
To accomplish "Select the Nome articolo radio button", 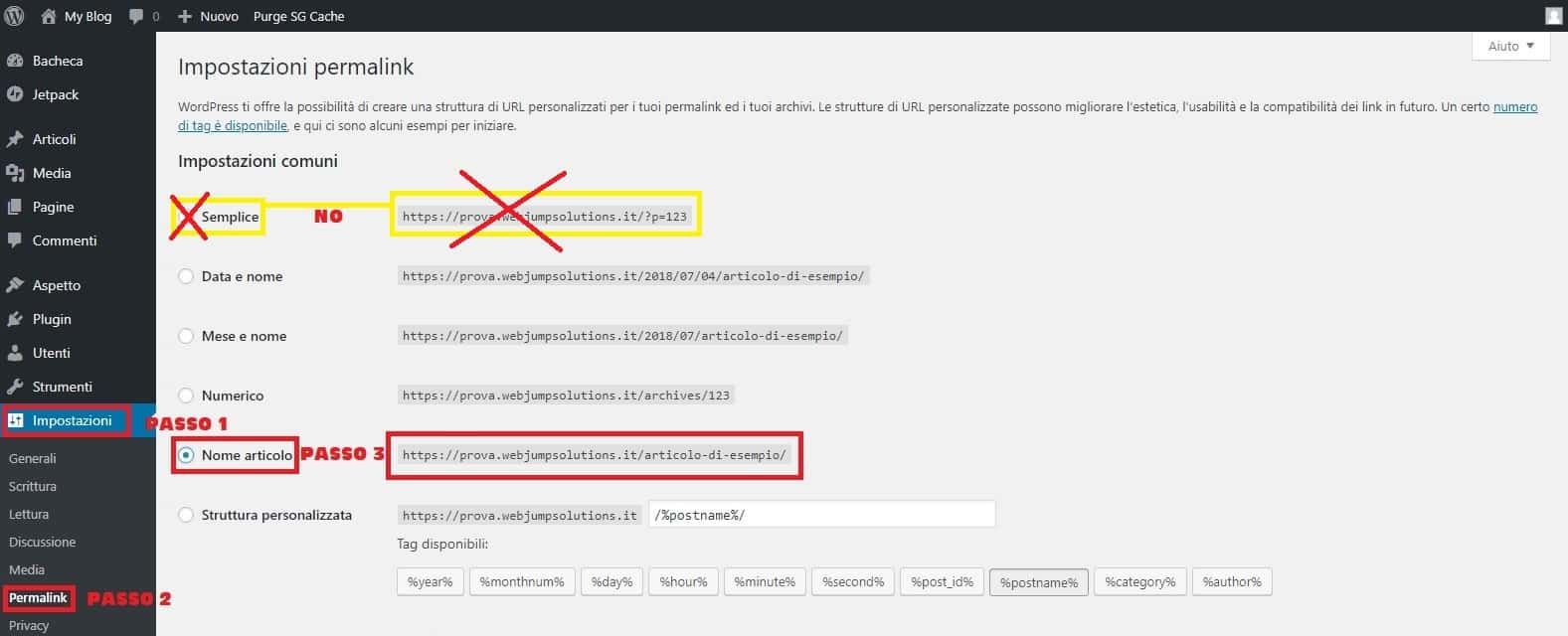I will tap(186, 455).
